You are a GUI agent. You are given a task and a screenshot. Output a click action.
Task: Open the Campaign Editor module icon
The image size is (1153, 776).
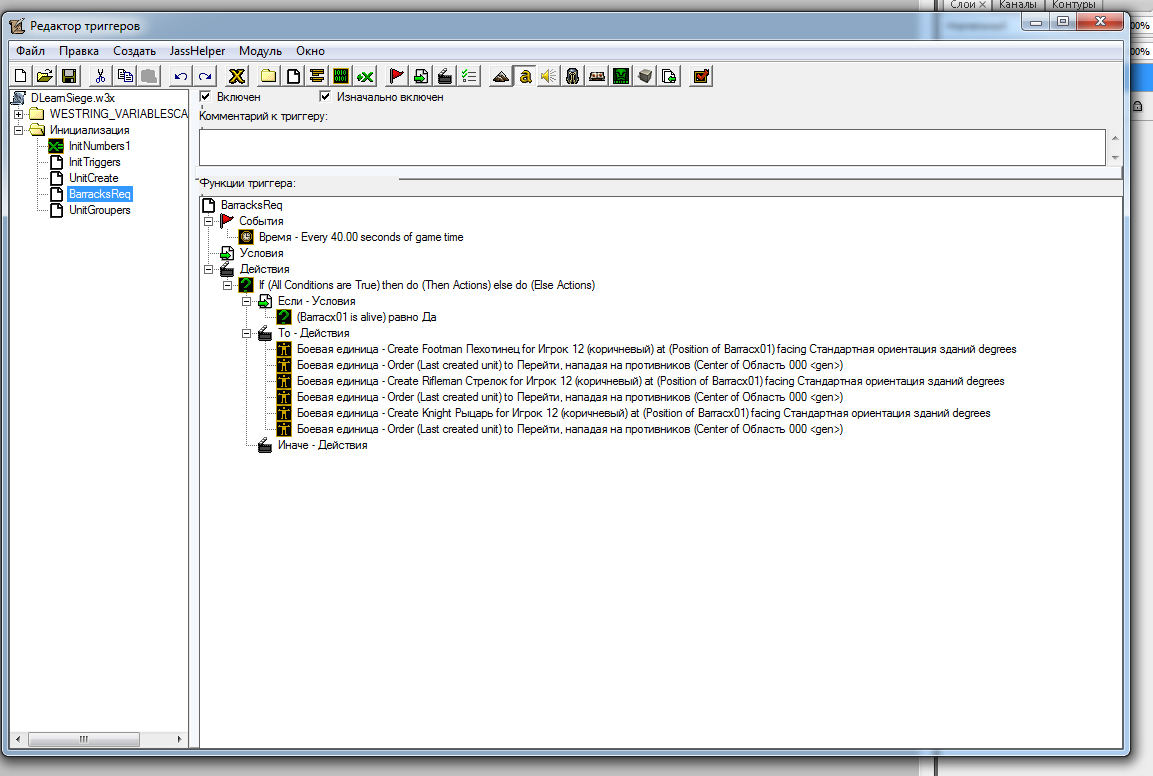597,76
